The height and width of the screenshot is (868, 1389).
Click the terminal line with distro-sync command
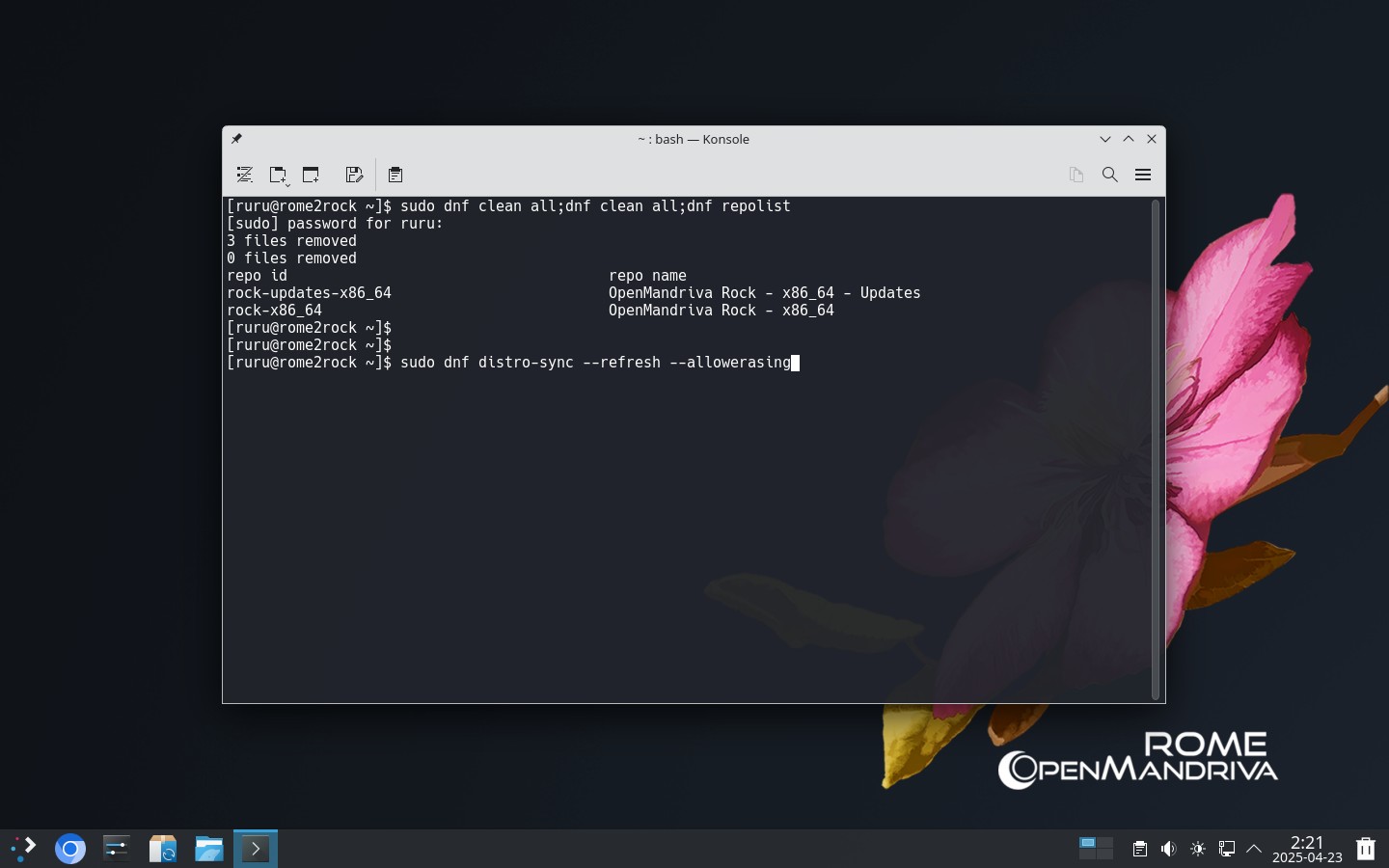click(513, 363)
